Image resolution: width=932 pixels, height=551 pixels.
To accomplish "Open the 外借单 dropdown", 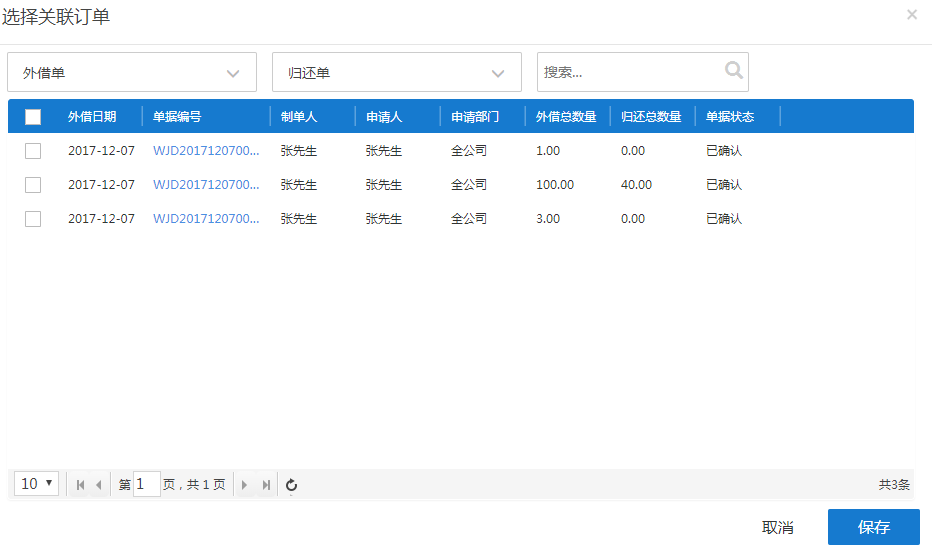I will (132, 73).
